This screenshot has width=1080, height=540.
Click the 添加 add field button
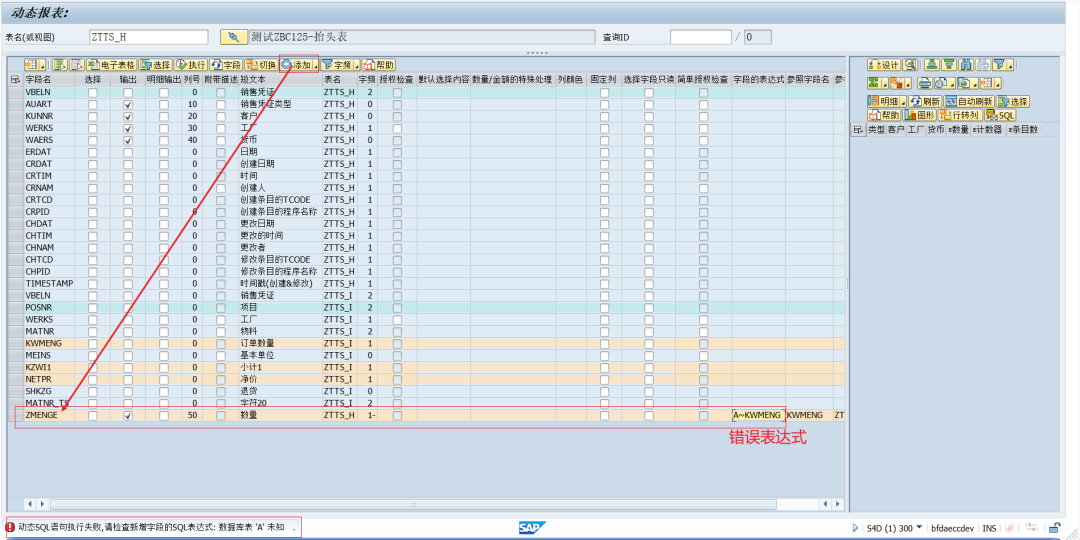(x=296, y=65)
